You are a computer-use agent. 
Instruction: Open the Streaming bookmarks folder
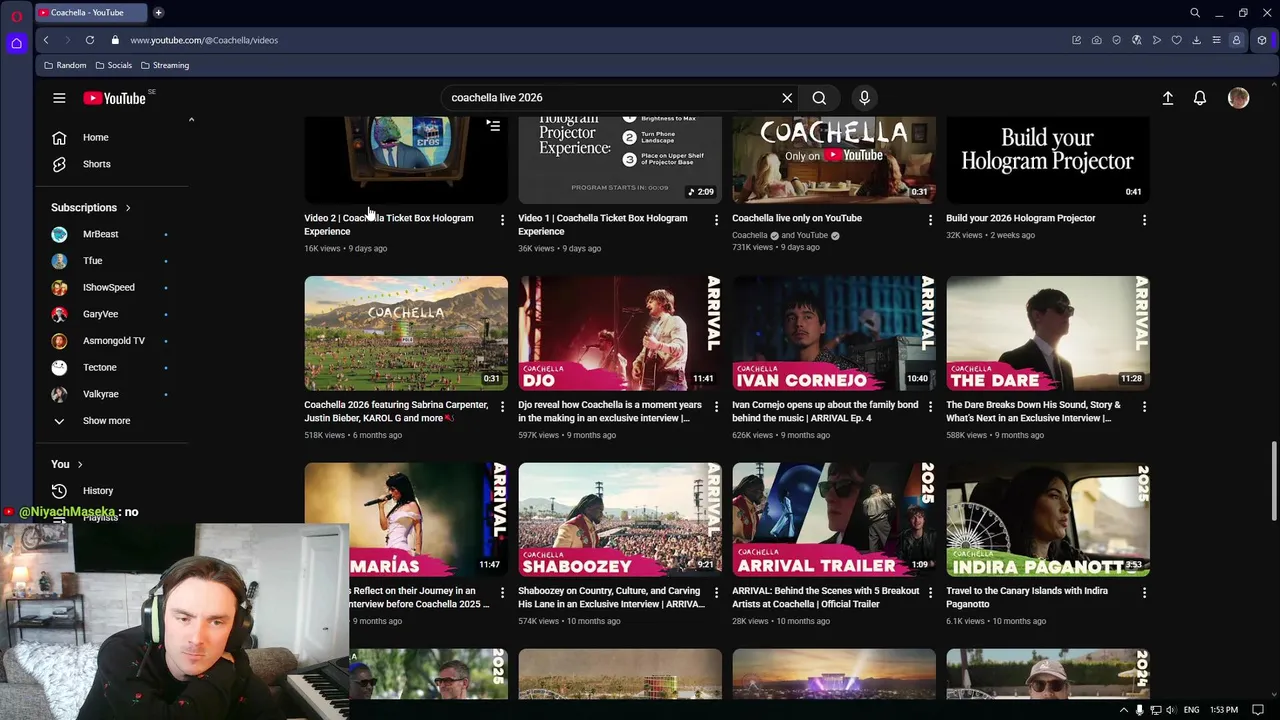click(x=165, y=65)
